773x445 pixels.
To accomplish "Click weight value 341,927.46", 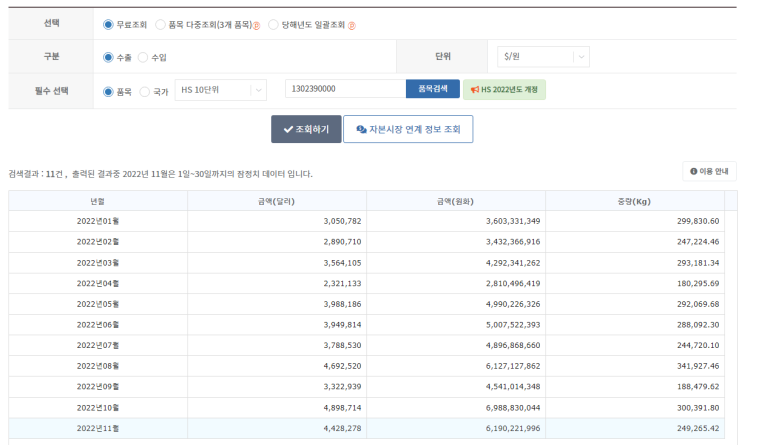I will click(x=698, y=366).
